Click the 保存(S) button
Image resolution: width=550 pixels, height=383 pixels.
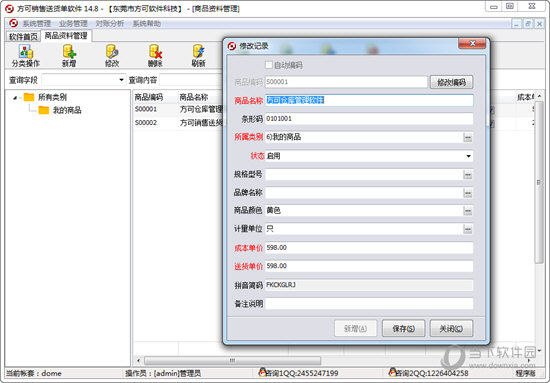(403, 328)
